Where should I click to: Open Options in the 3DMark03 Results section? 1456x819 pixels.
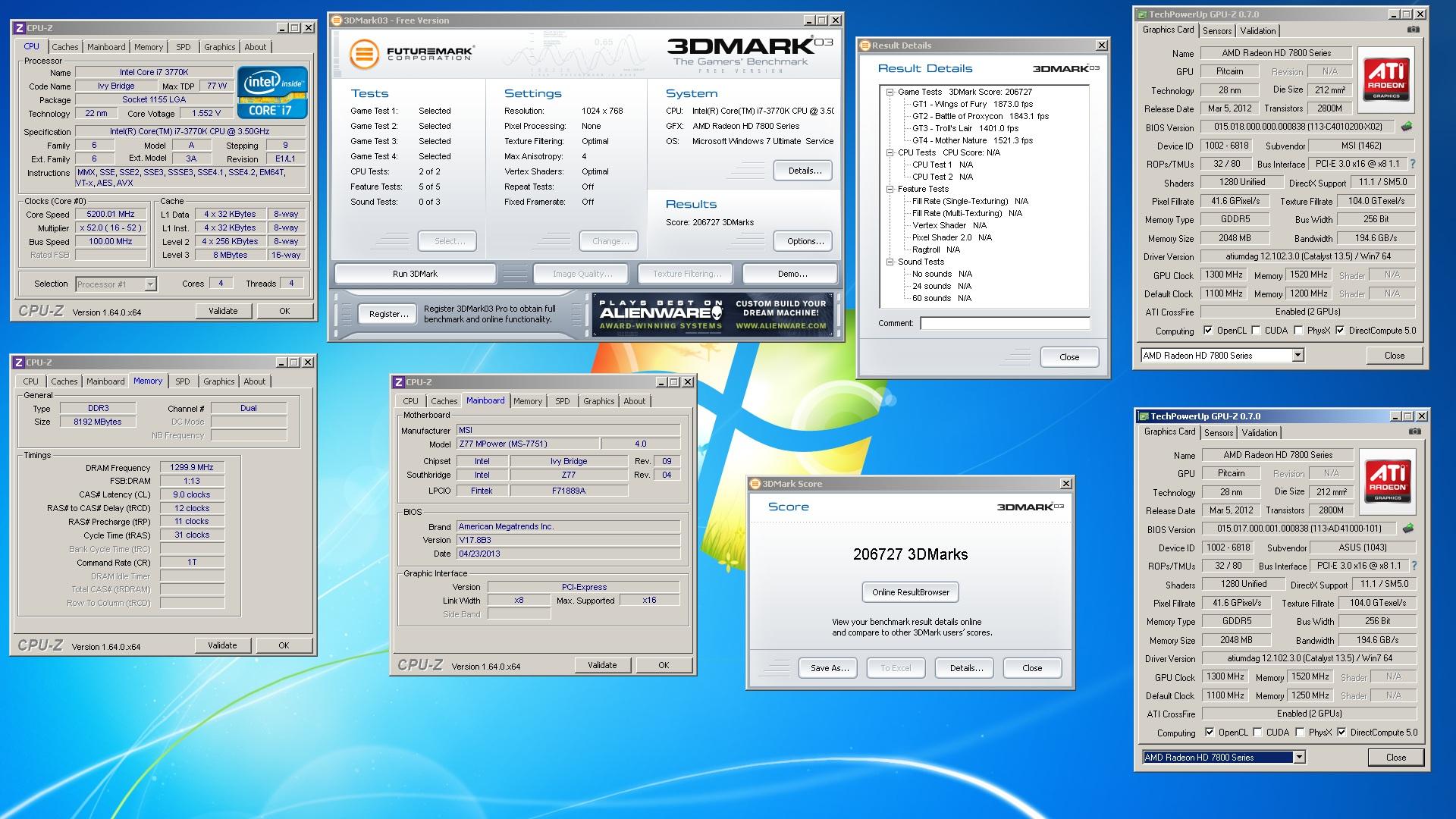[x=805, y=241]
